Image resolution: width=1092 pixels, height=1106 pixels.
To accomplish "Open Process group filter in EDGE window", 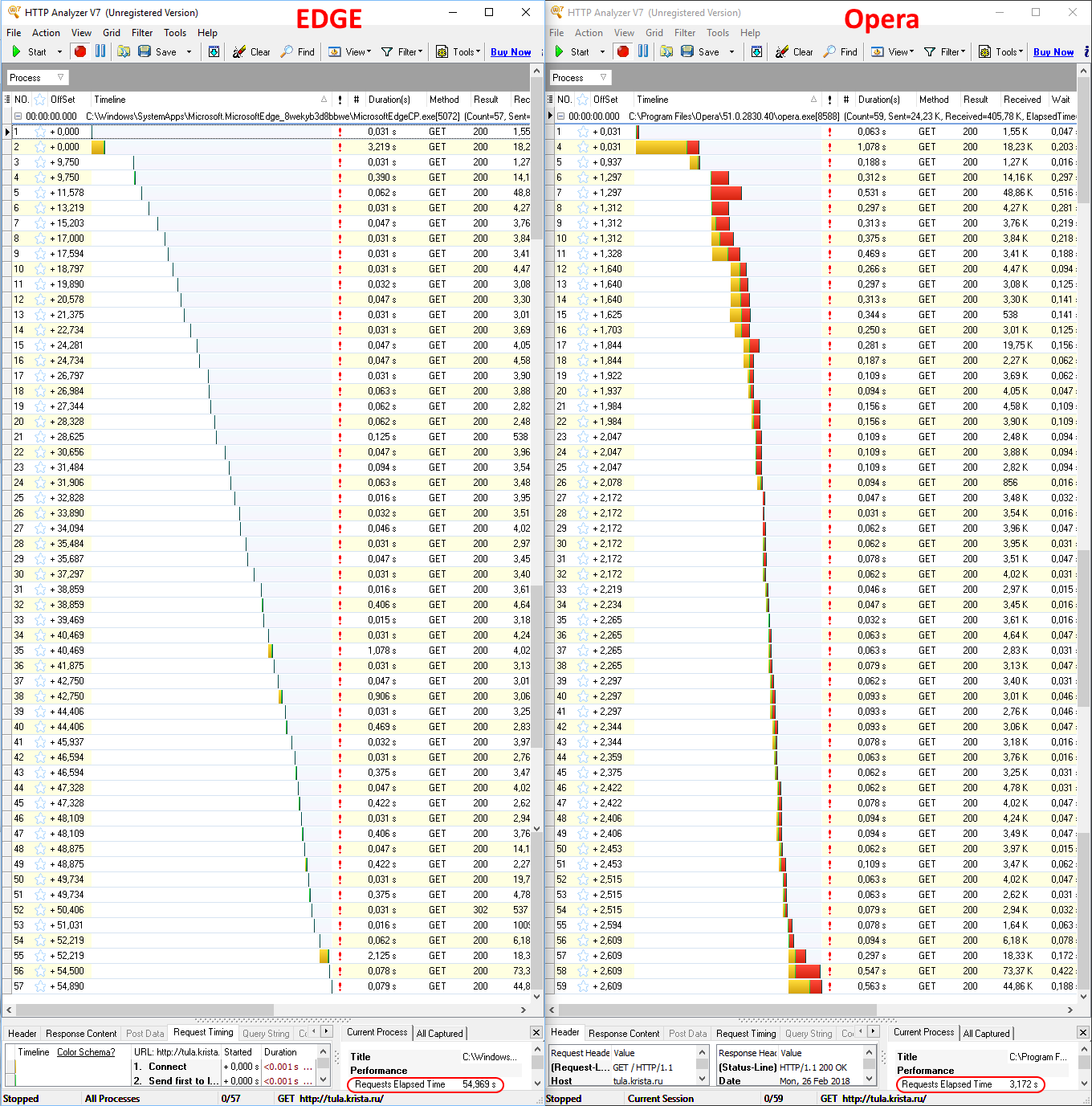I will coord(38,78).
